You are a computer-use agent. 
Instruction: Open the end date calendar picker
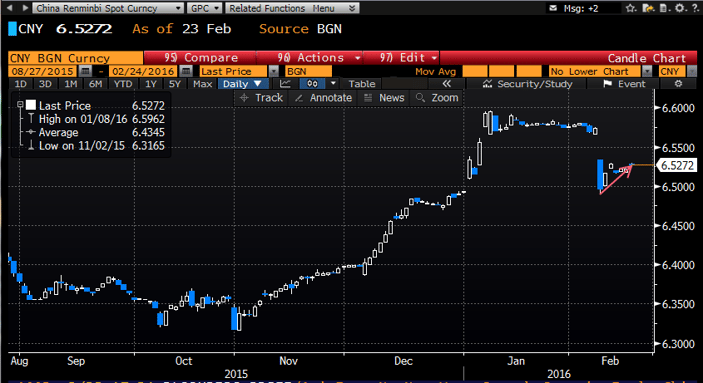point(186,71)
